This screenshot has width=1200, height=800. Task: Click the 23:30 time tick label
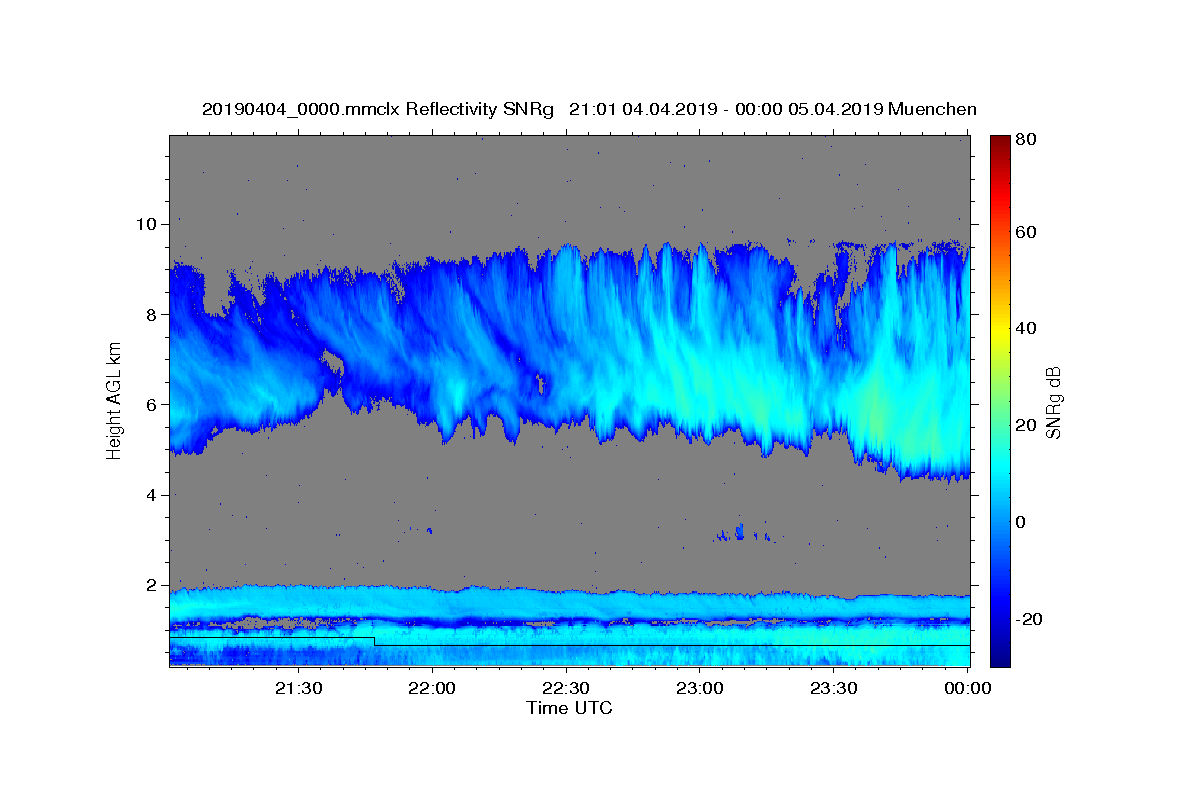click(834, 688)
